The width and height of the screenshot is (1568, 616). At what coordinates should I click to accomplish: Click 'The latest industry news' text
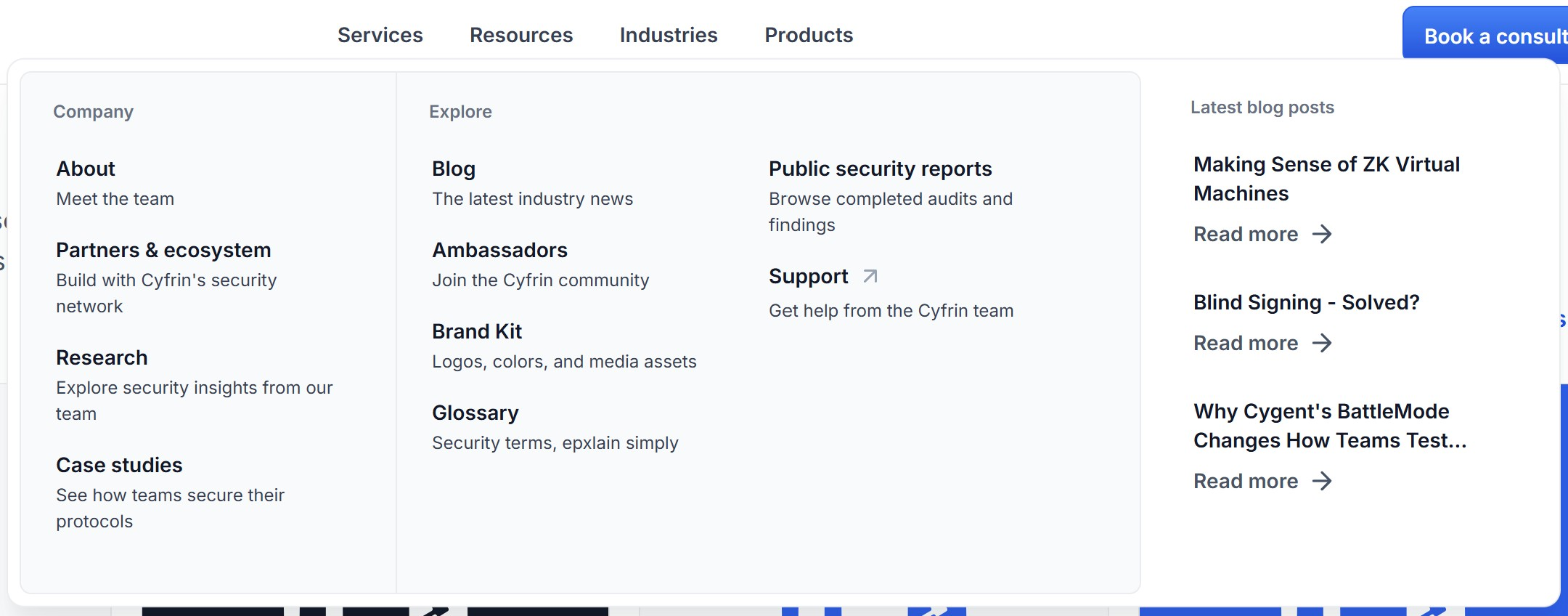tap(532, 199)
